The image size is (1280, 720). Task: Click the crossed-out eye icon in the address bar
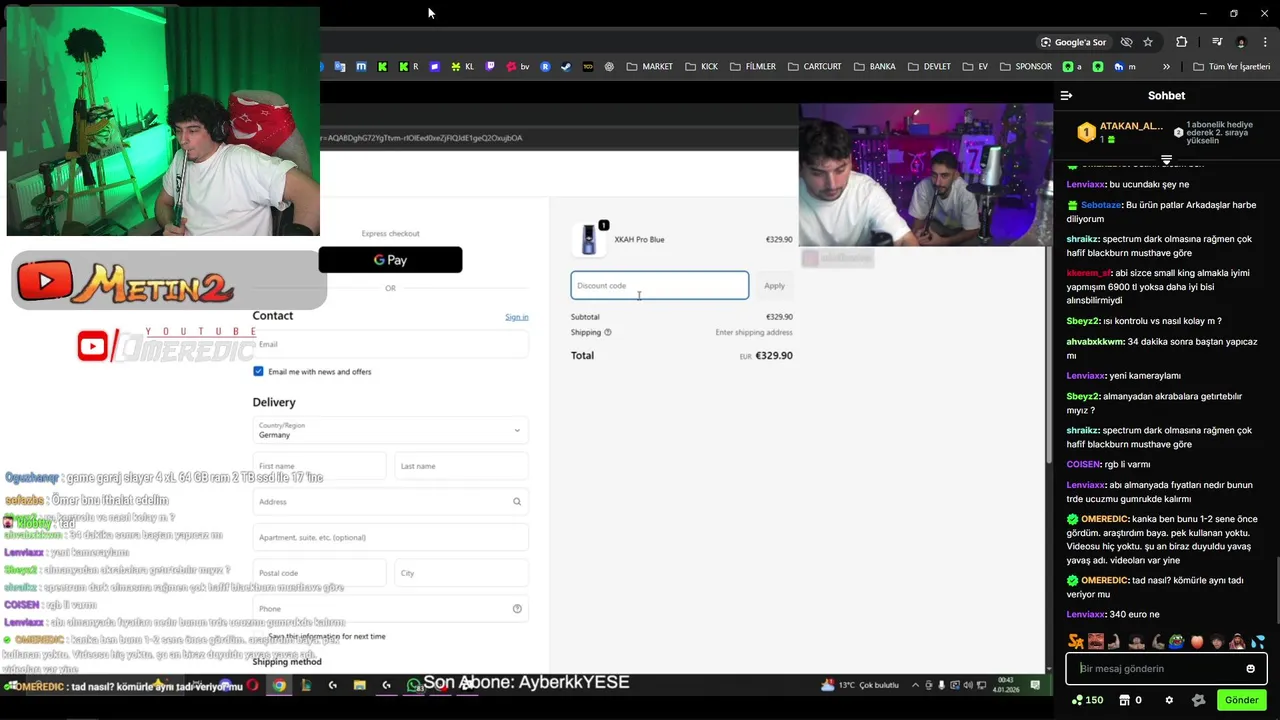pyautogui.click(x=1126, y=42)
